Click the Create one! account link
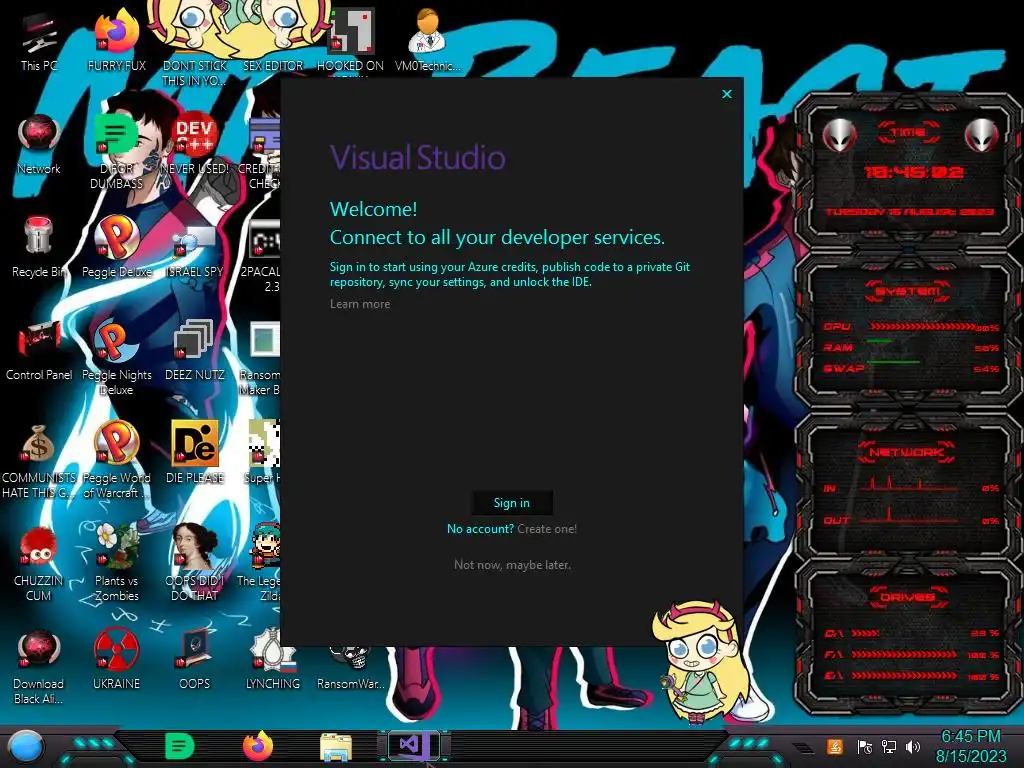 (547, 529)
